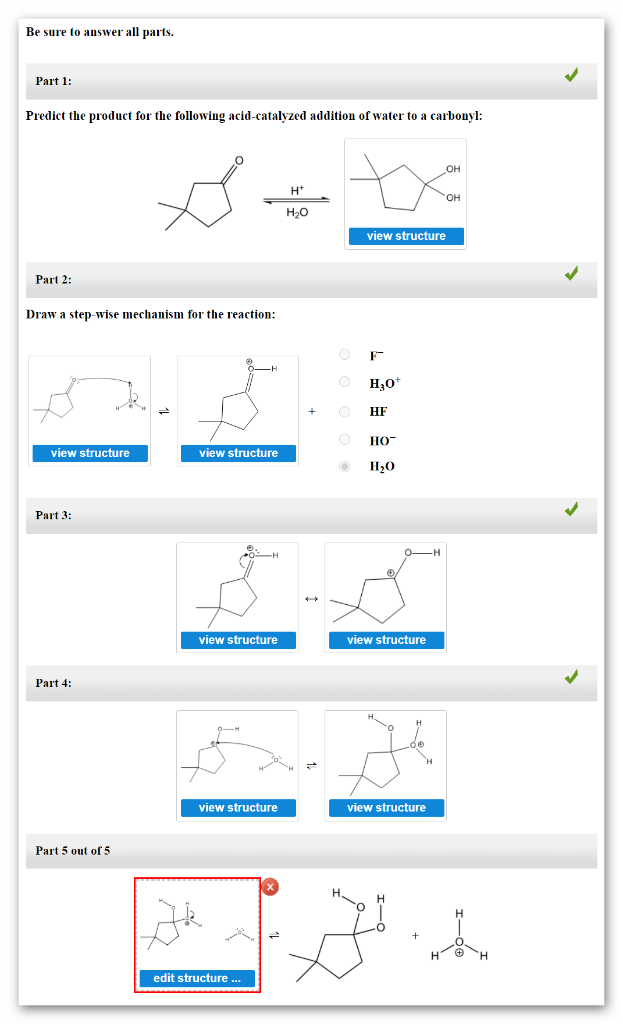The height and width of the screenshot is (1024, 623).
Task: Click the left view structure in Part 4
Action: pyautogui.click(x=237, y=807)
